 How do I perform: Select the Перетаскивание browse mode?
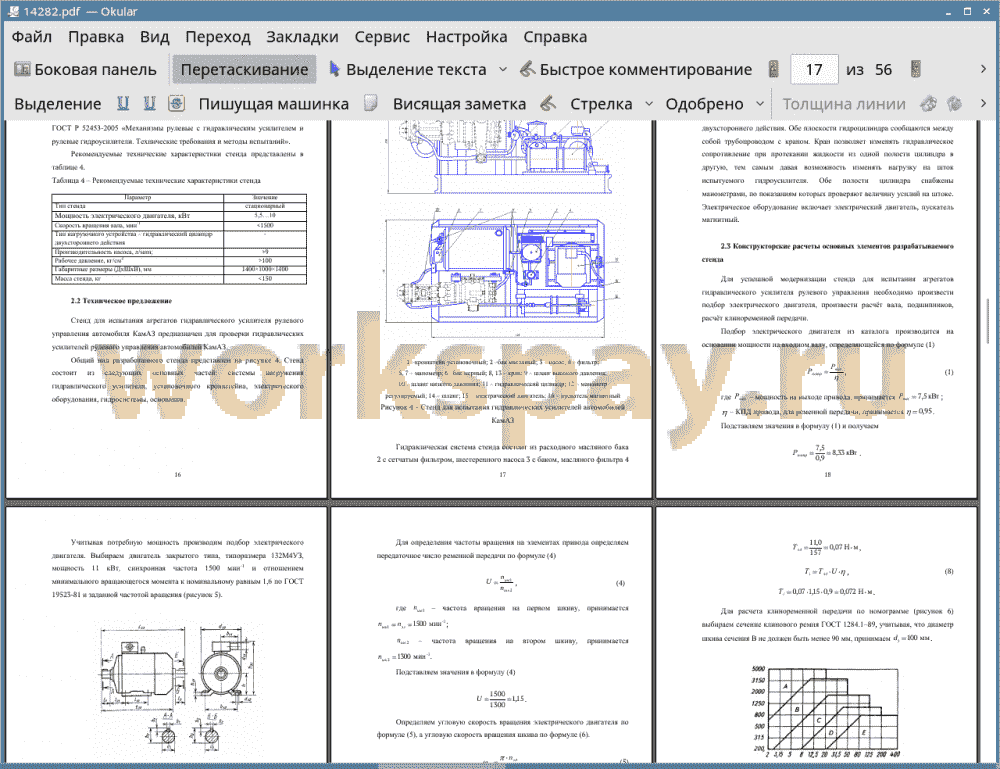click(244, 70)
